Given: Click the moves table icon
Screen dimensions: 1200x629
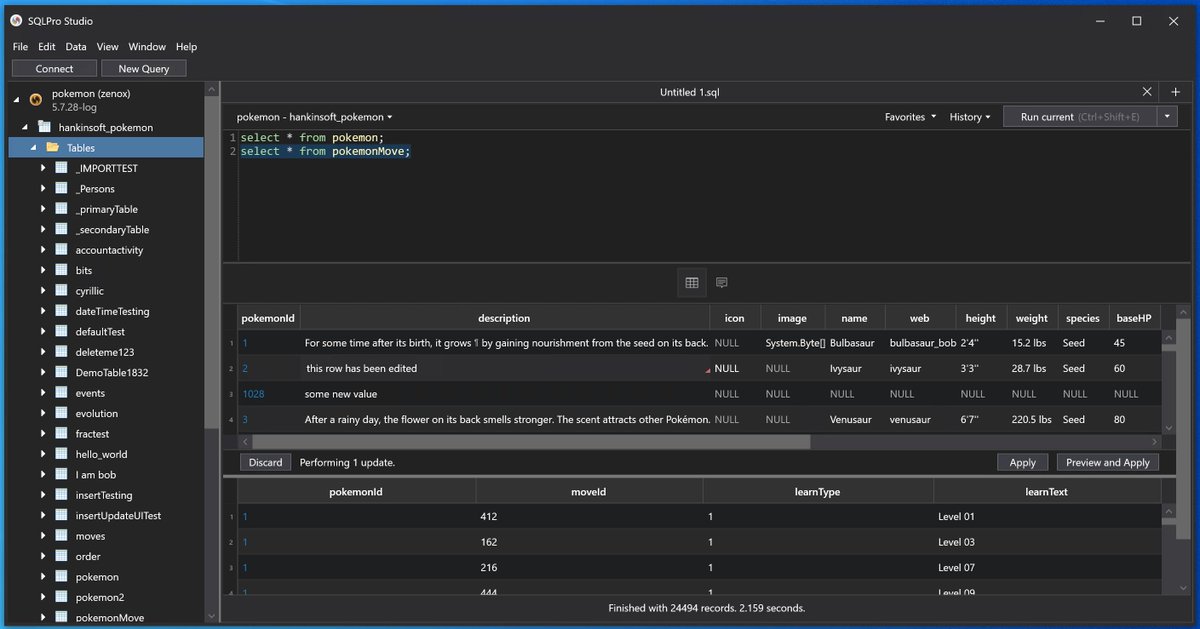Looking at the screenshot, I should (61, 536).
